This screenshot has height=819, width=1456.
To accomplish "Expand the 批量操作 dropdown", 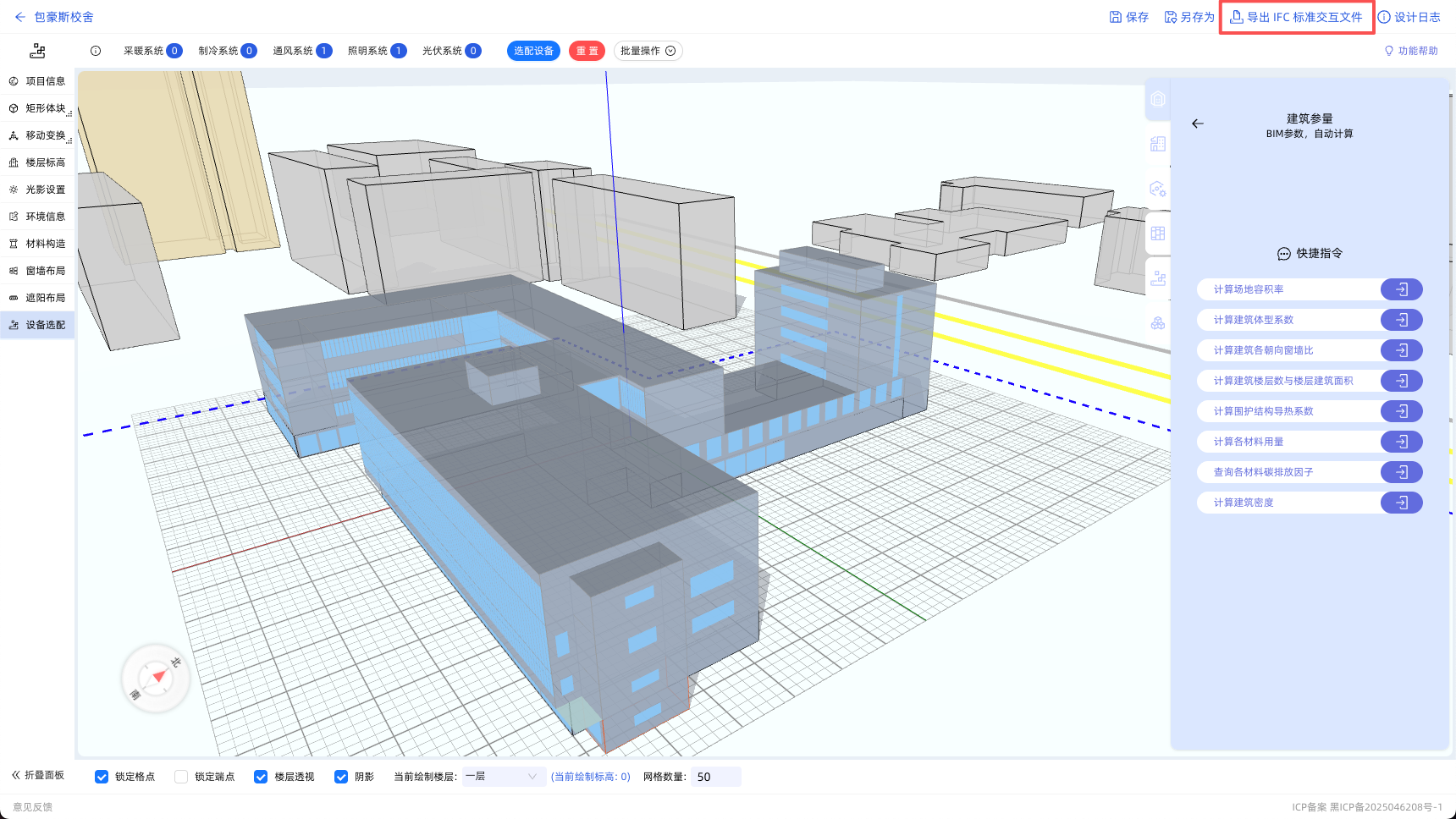I will 648,51.
